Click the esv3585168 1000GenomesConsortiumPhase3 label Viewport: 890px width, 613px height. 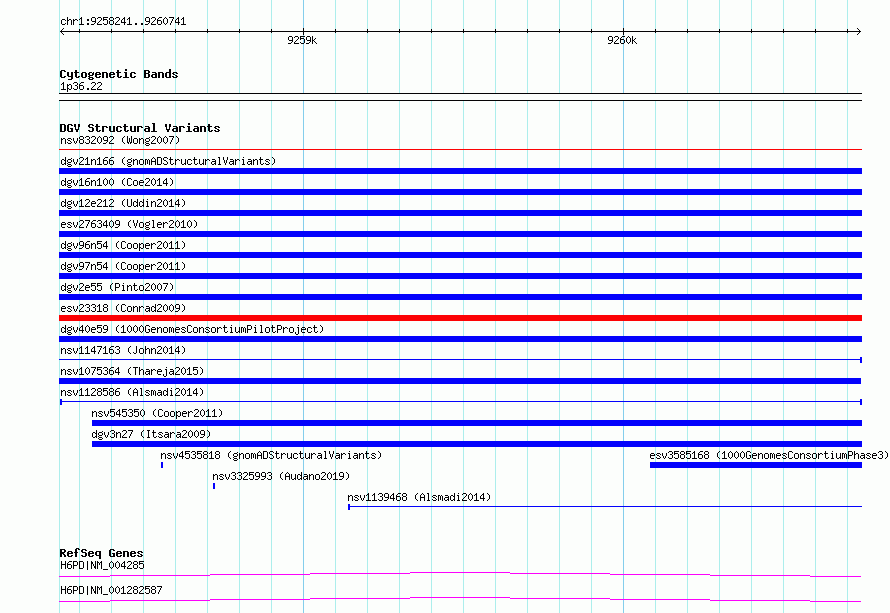pos(768,455)
